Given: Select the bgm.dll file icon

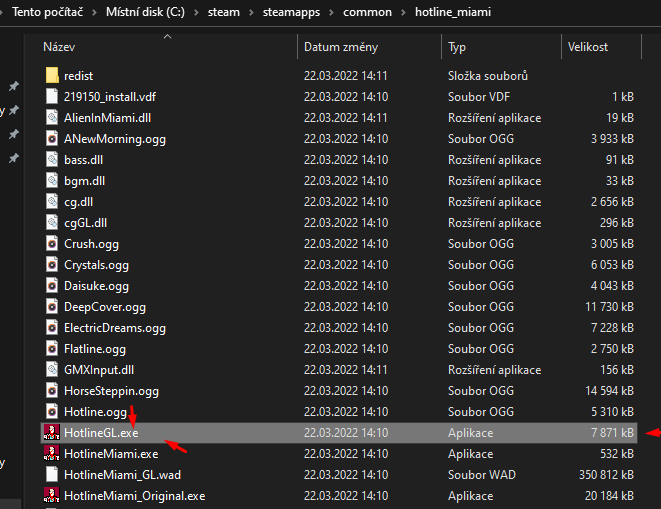Looking at the screenshot, I should [x=52, y=180].
